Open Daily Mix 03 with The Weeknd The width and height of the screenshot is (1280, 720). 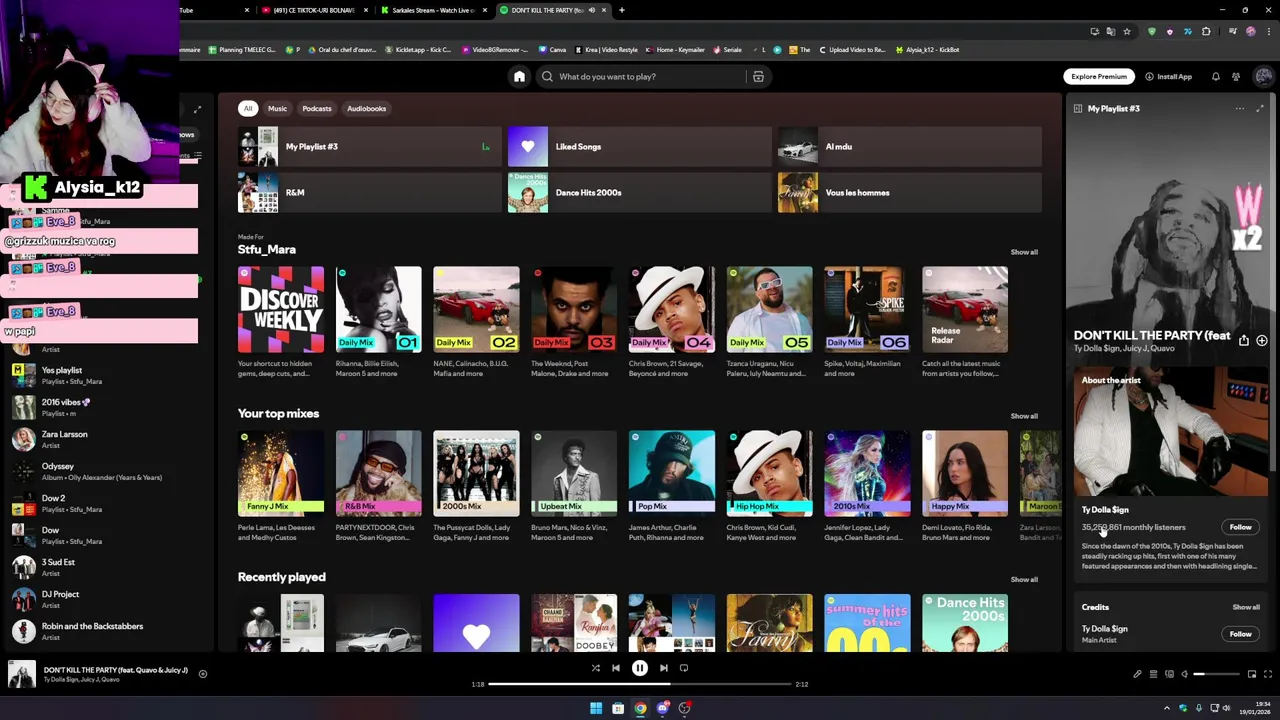[x=574, y=310]
